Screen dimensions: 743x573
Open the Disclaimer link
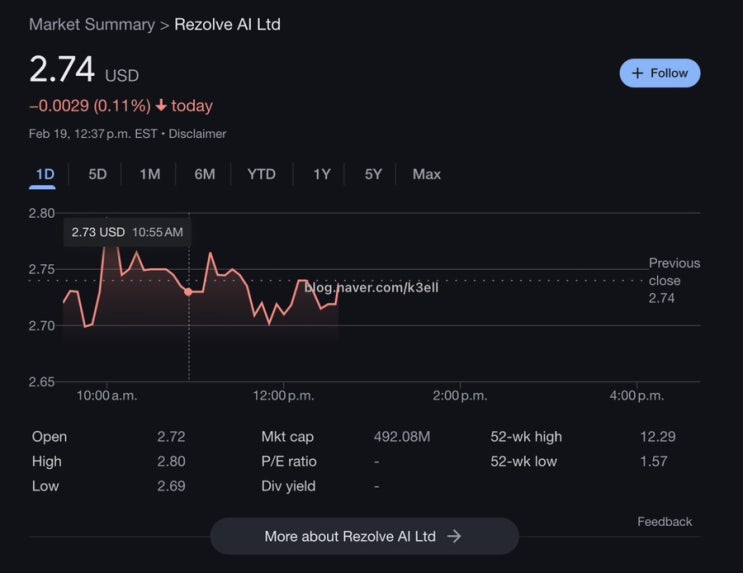[x=197, y=134]
